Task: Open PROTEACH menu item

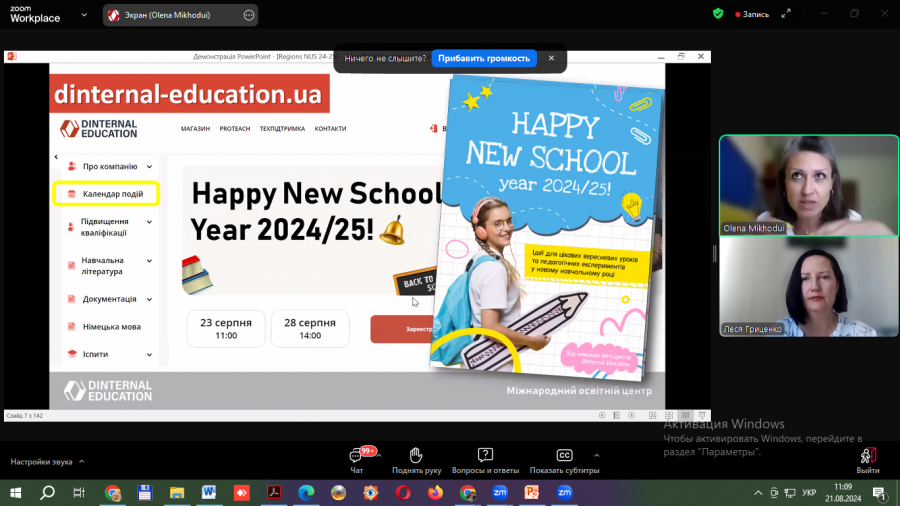Action: [235, 129]
